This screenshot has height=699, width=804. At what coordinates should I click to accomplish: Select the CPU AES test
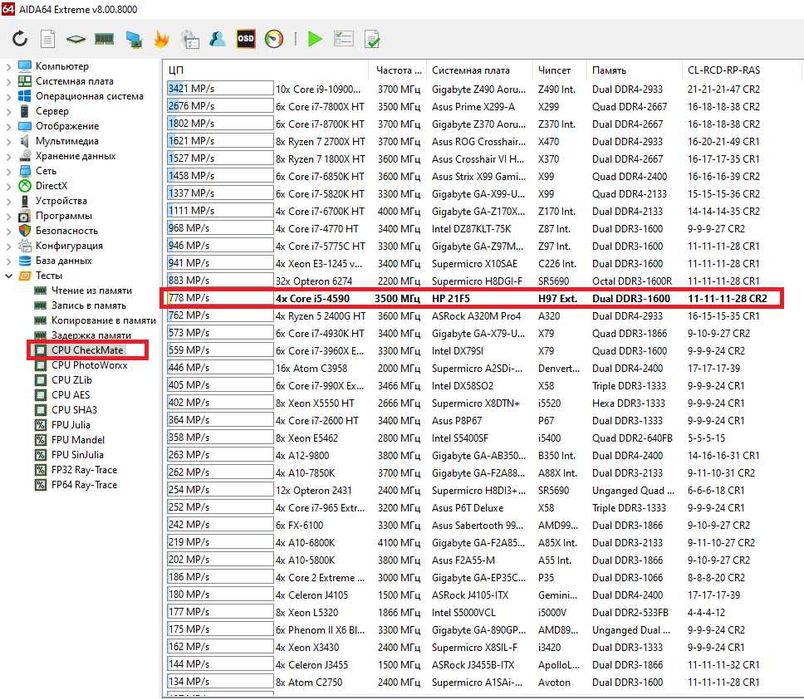[x=70, y=395]
